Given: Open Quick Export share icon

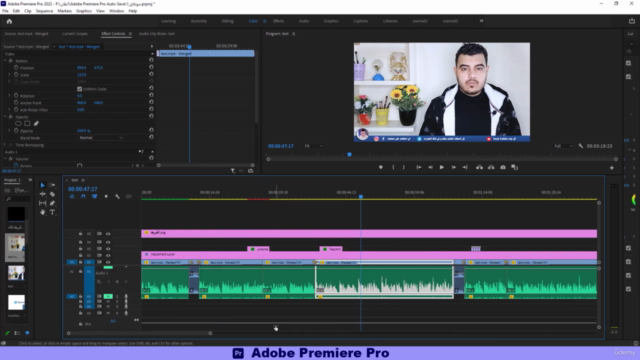Looking at the screenshot, I should click(632, 21).
